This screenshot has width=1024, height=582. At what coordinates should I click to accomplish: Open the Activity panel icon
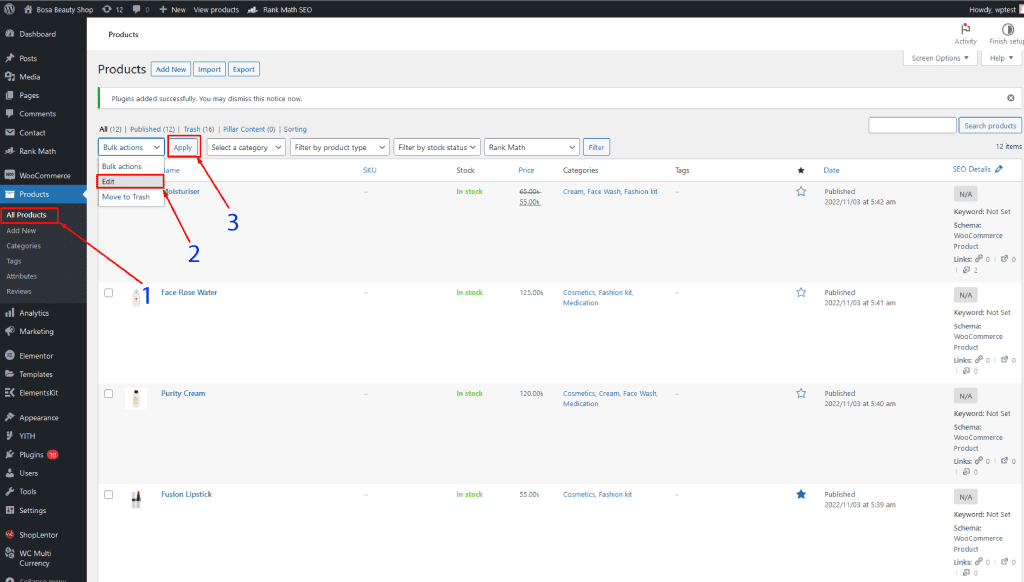[x=965, y=30]
